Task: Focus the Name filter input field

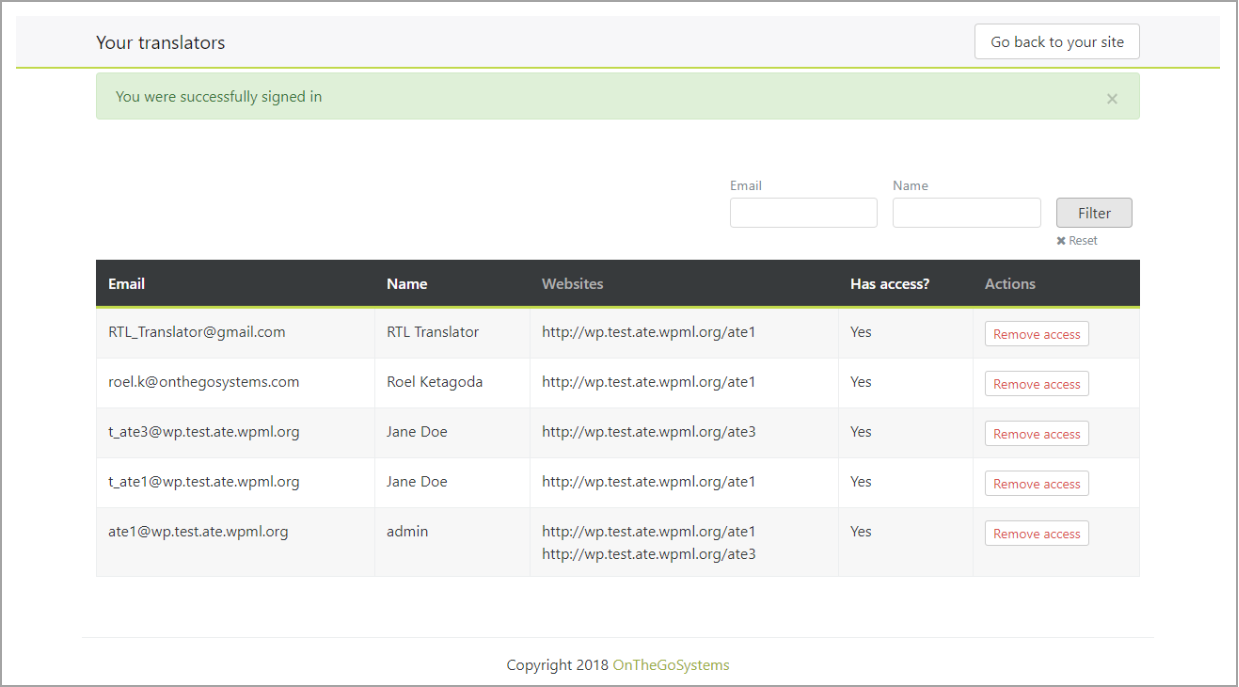Action: [966, 213]
